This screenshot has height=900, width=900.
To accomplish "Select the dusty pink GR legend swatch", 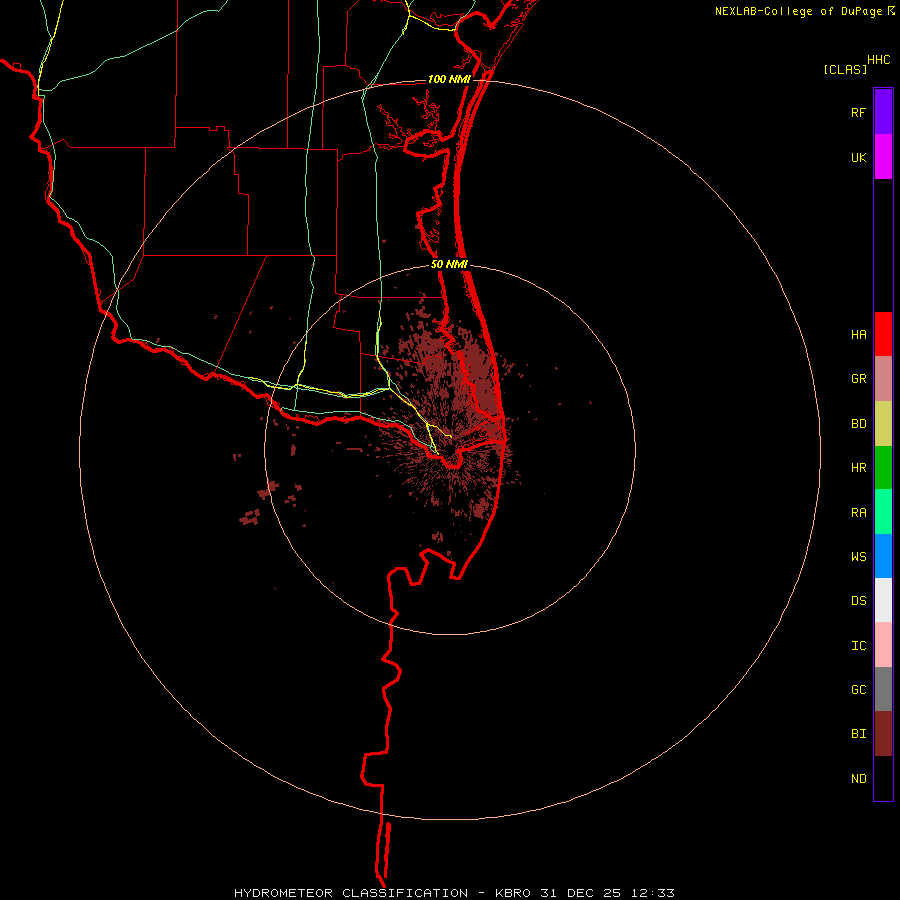I will pos(883,379).
